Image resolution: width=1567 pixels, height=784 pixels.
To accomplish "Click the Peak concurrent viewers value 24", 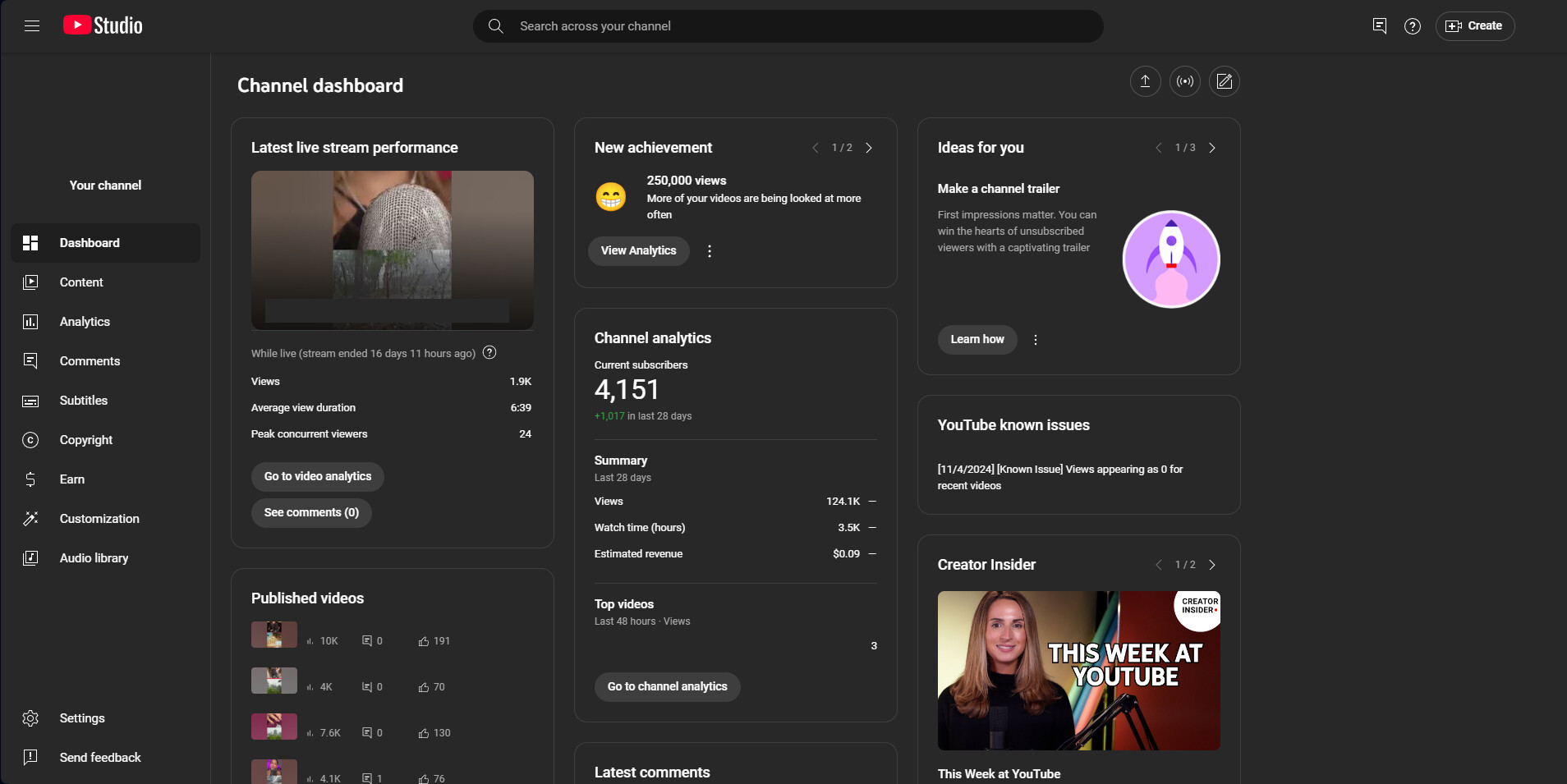I will click(526, 434).
